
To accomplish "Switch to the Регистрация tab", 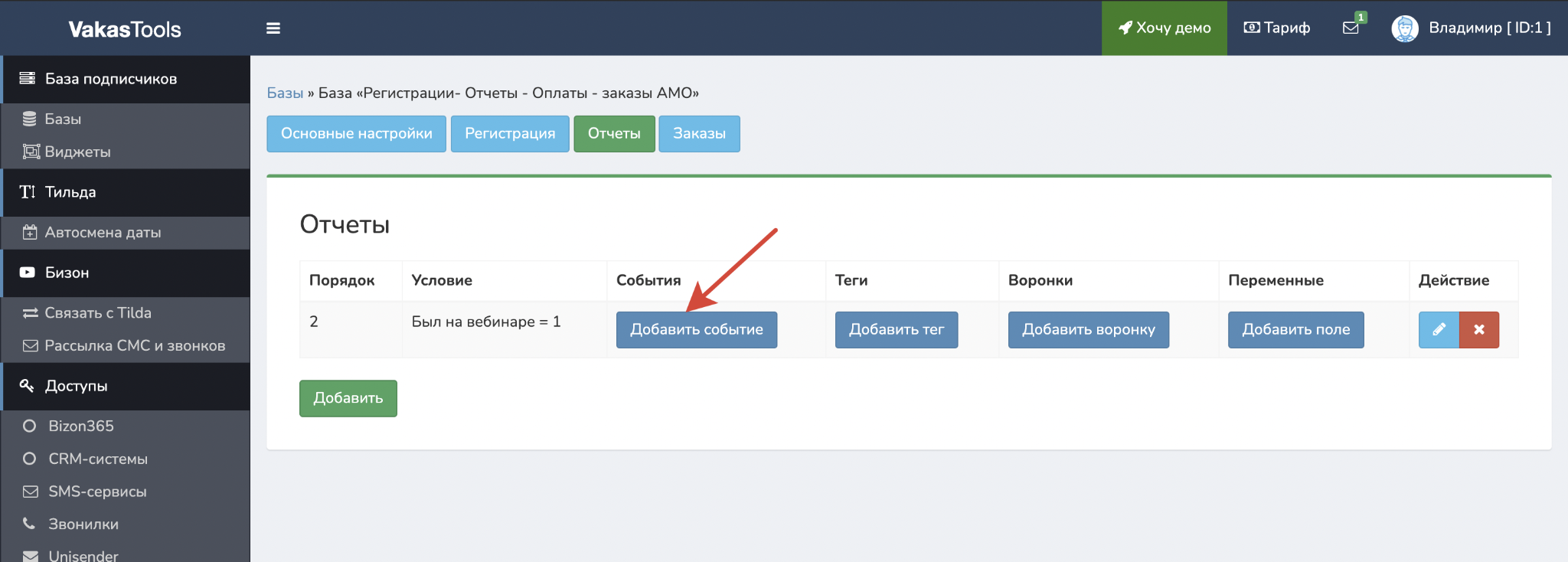I will pos(510,133).
